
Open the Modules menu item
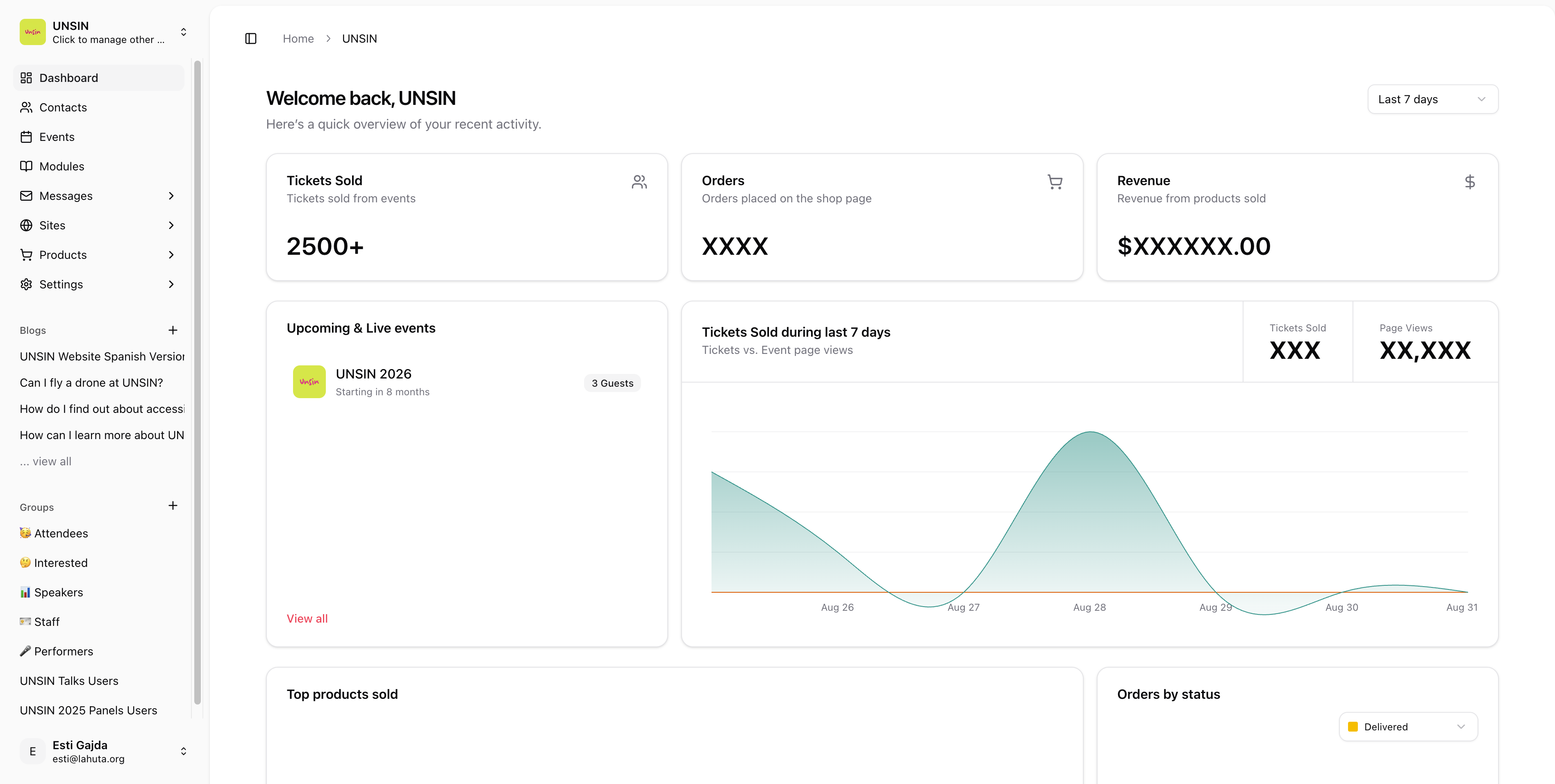tap(98, 166)
